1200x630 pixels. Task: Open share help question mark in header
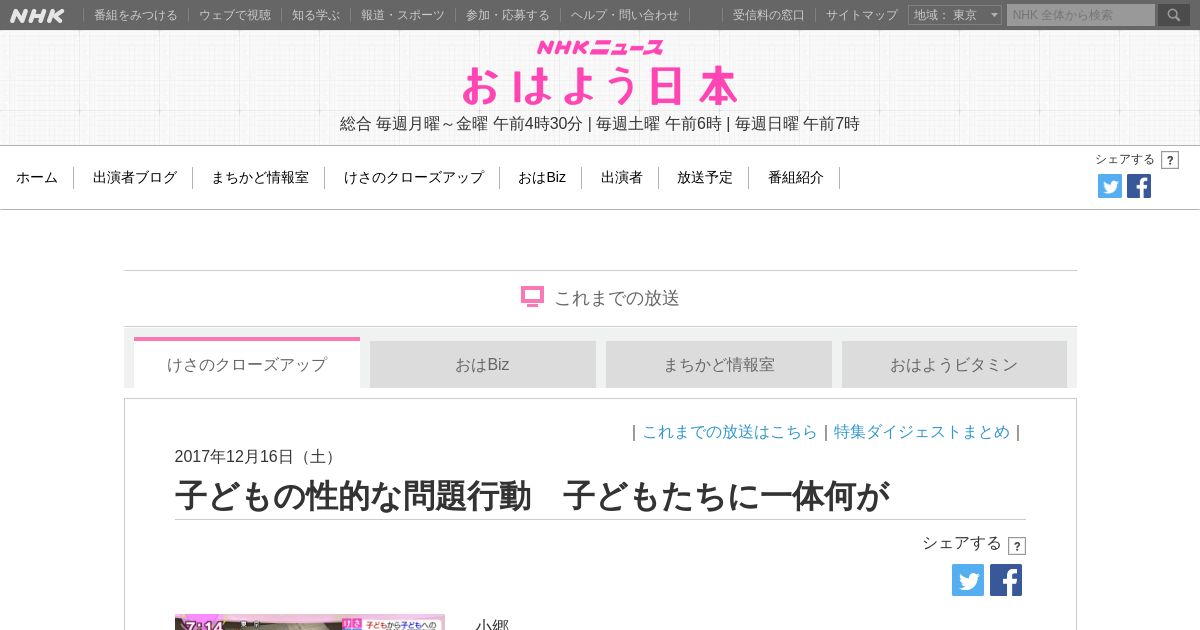[x=1170, y=160]
